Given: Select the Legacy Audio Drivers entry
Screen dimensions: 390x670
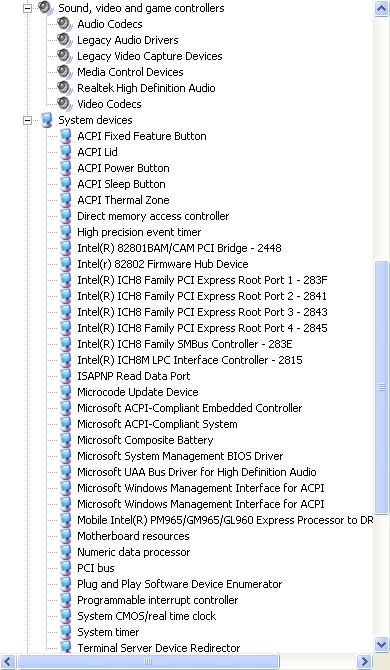Looking at the screenshot, I should (128, 40).
